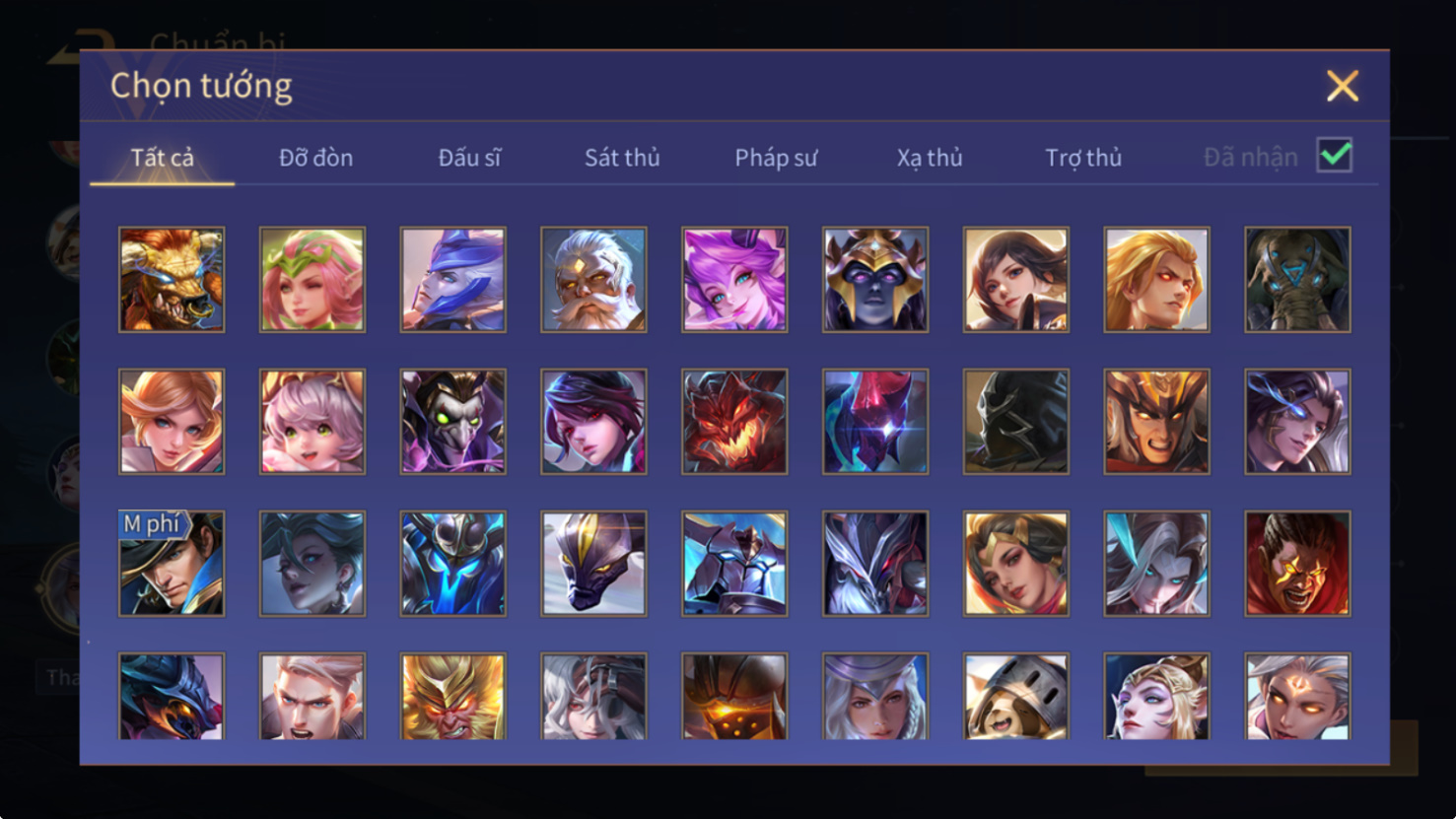Select the hero marked 'M phí'

[x=172, y=564]
